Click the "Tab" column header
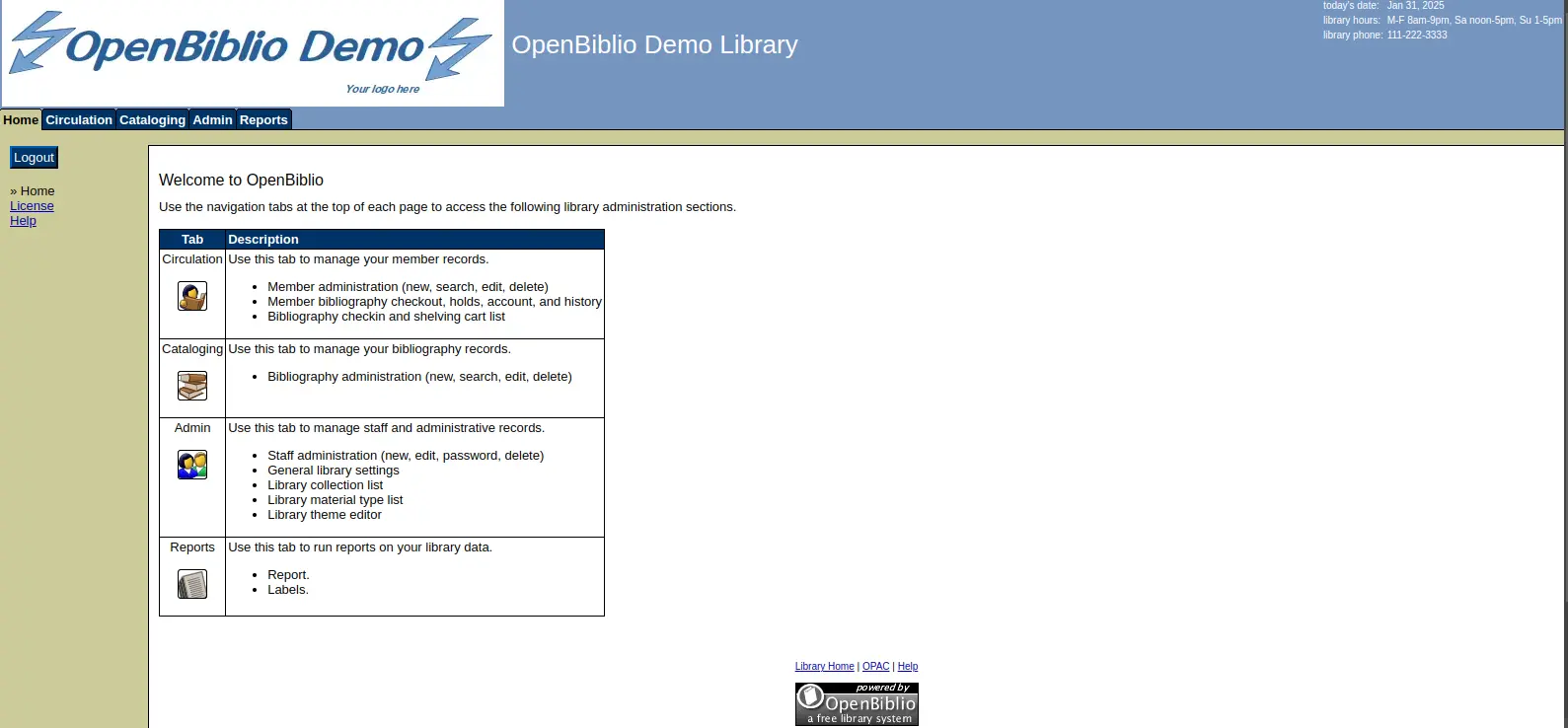This screenshot has height=728, width=1568. (192, 240)
